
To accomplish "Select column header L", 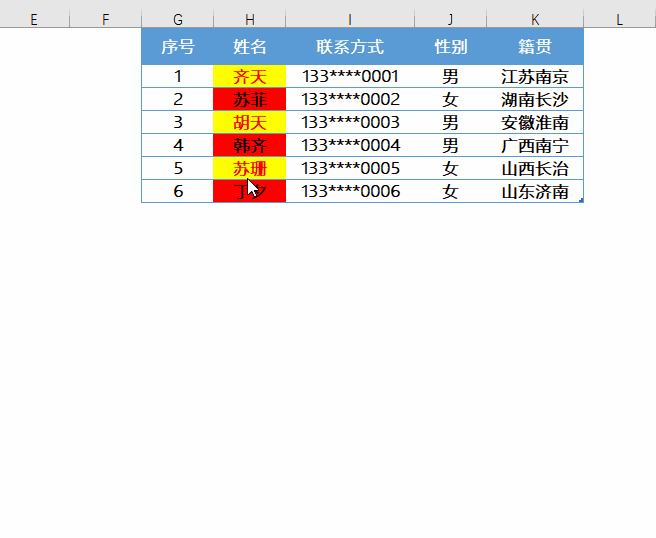I will (620, 19).
